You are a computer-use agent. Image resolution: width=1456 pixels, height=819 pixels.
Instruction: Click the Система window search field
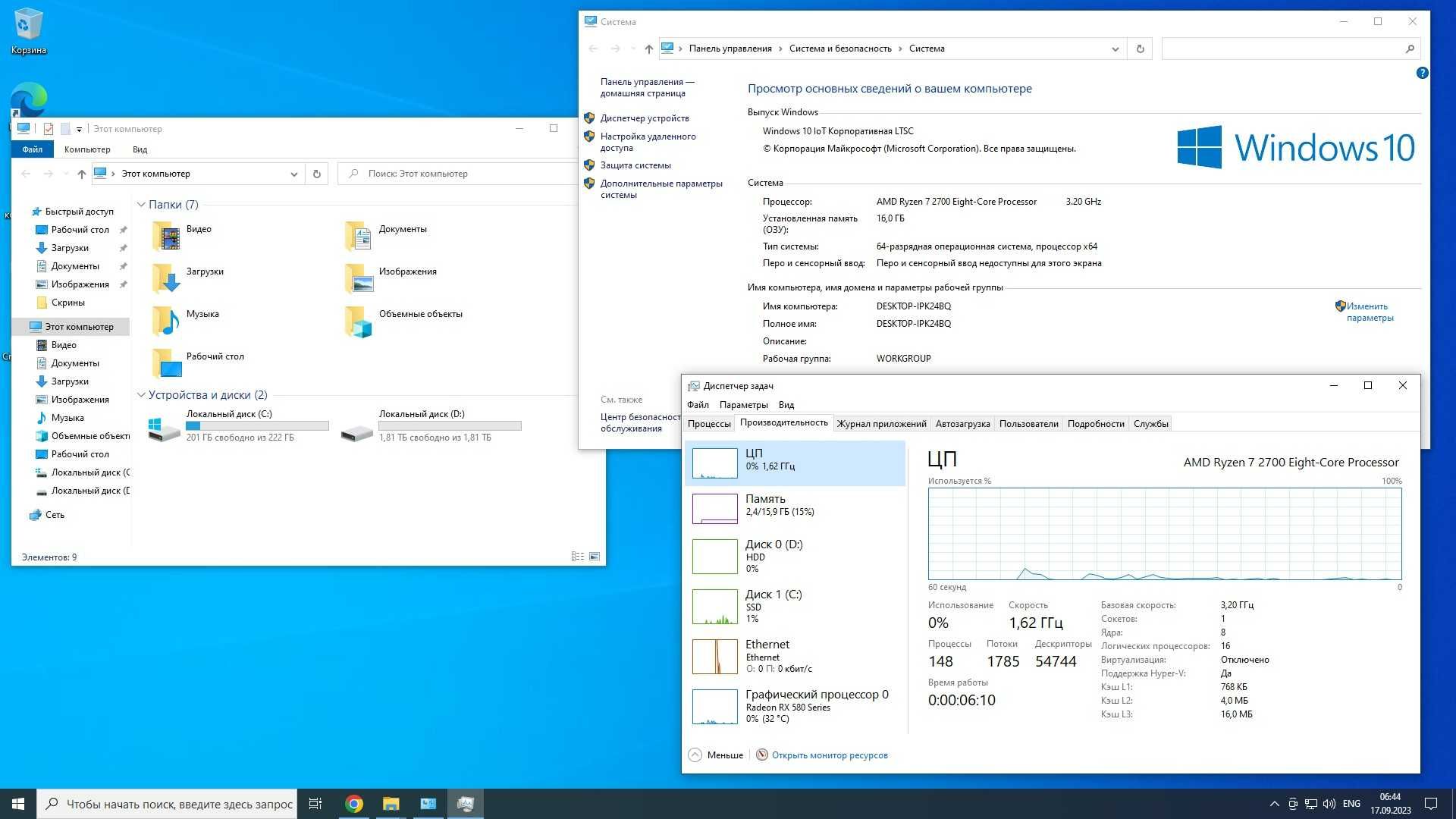1290,49
